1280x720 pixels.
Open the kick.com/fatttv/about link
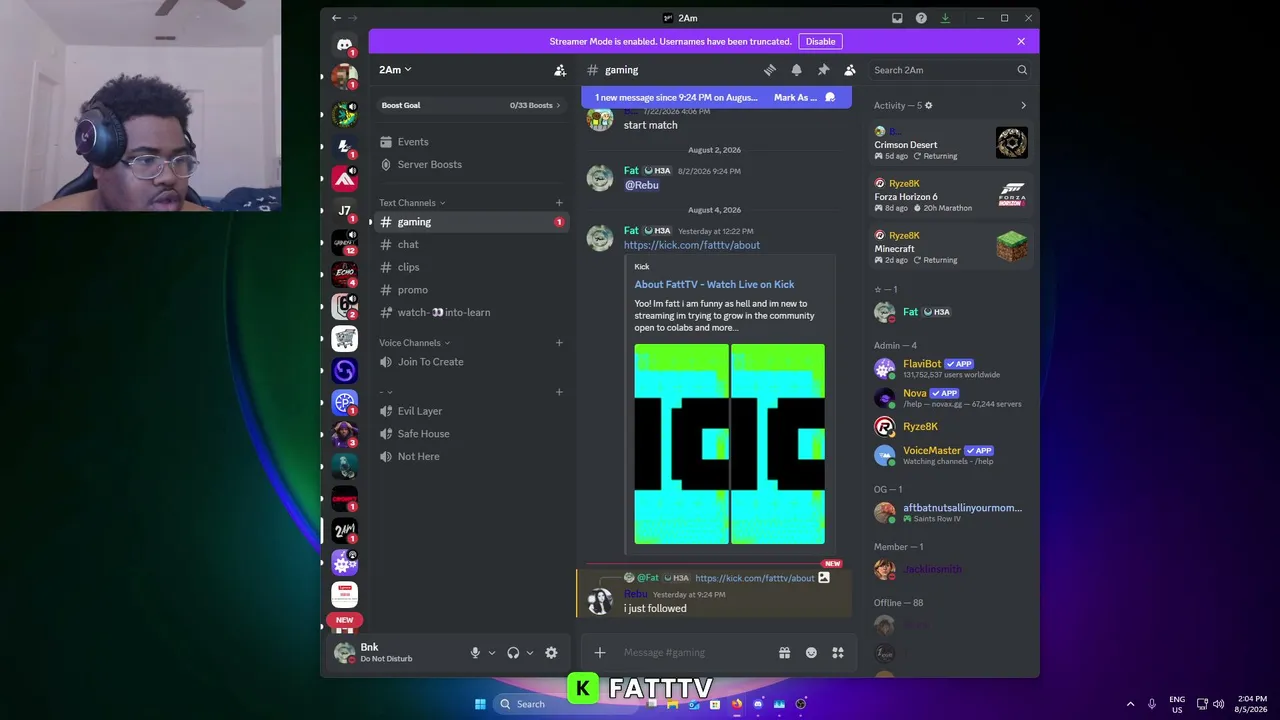[692, 245]
